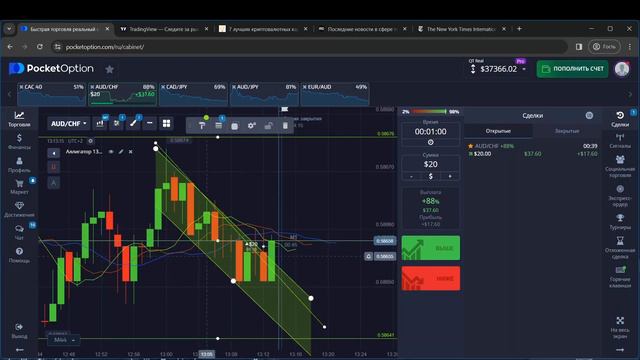Switch to the EUR/AUD asset tab
Image resolution: width=640 pixels, height=360 pixels.
[335, 94]
